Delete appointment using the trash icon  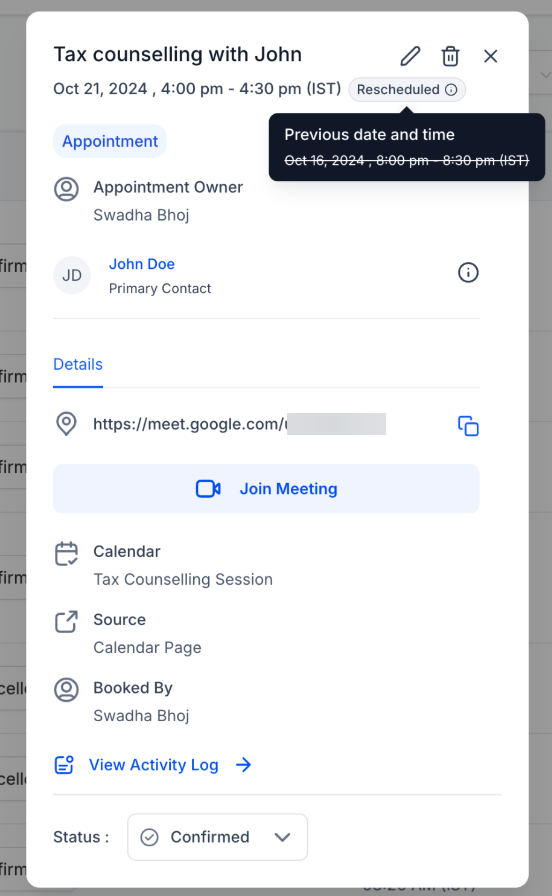click(x=450, y=56)
